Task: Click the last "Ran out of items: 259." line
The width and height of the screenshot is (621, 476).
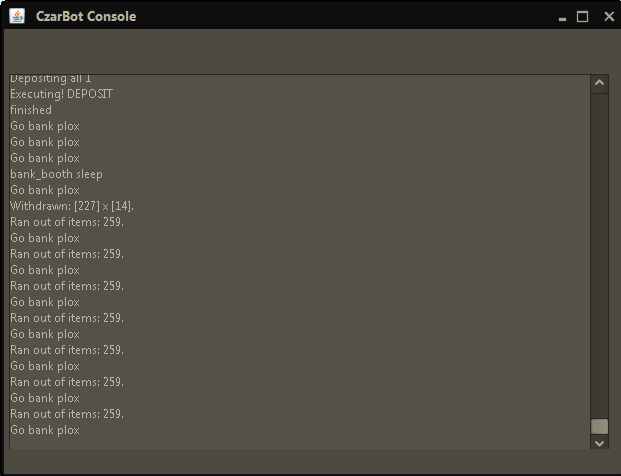Action: [66, 414]
